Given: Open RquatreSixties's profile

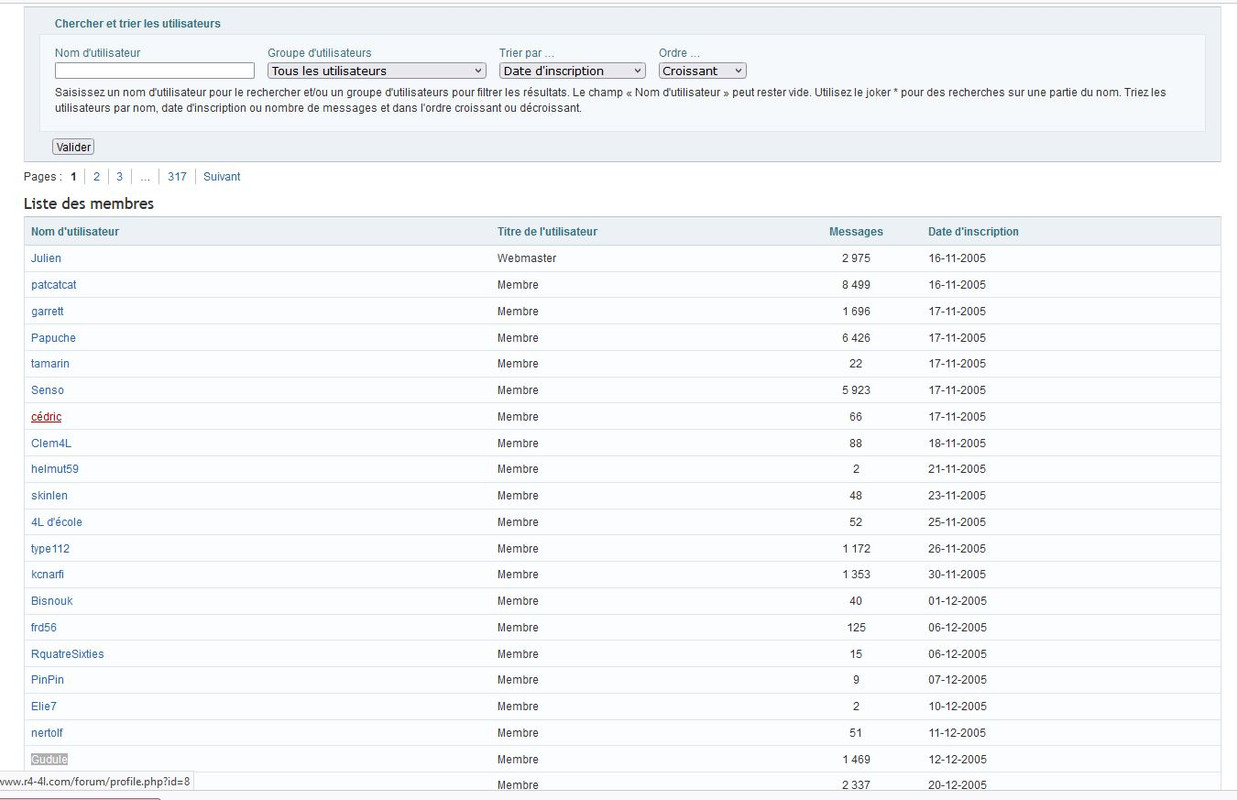Looking at the screenshot, I should tap(67, 654).
